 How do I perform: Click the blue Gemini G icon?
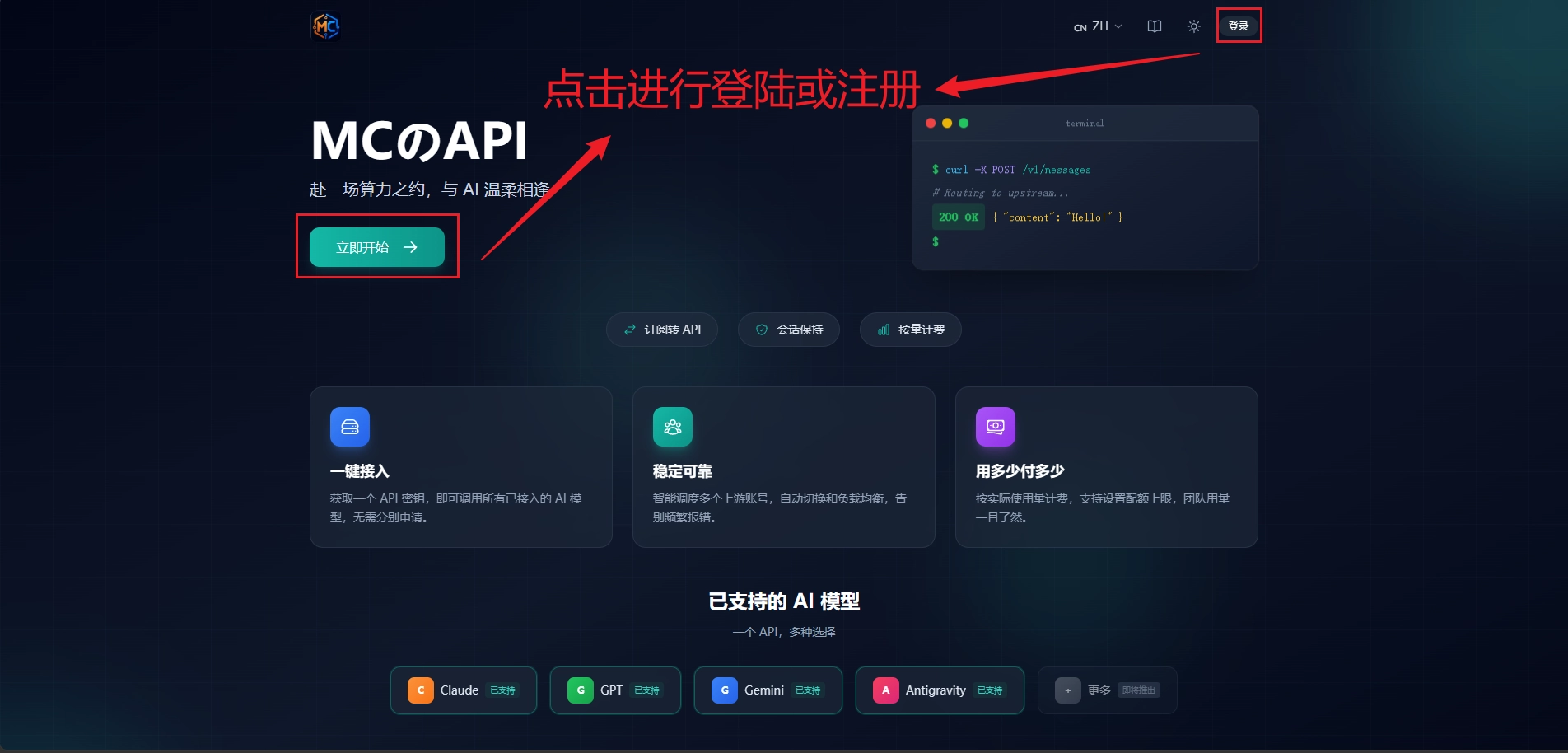coord(725,690)
